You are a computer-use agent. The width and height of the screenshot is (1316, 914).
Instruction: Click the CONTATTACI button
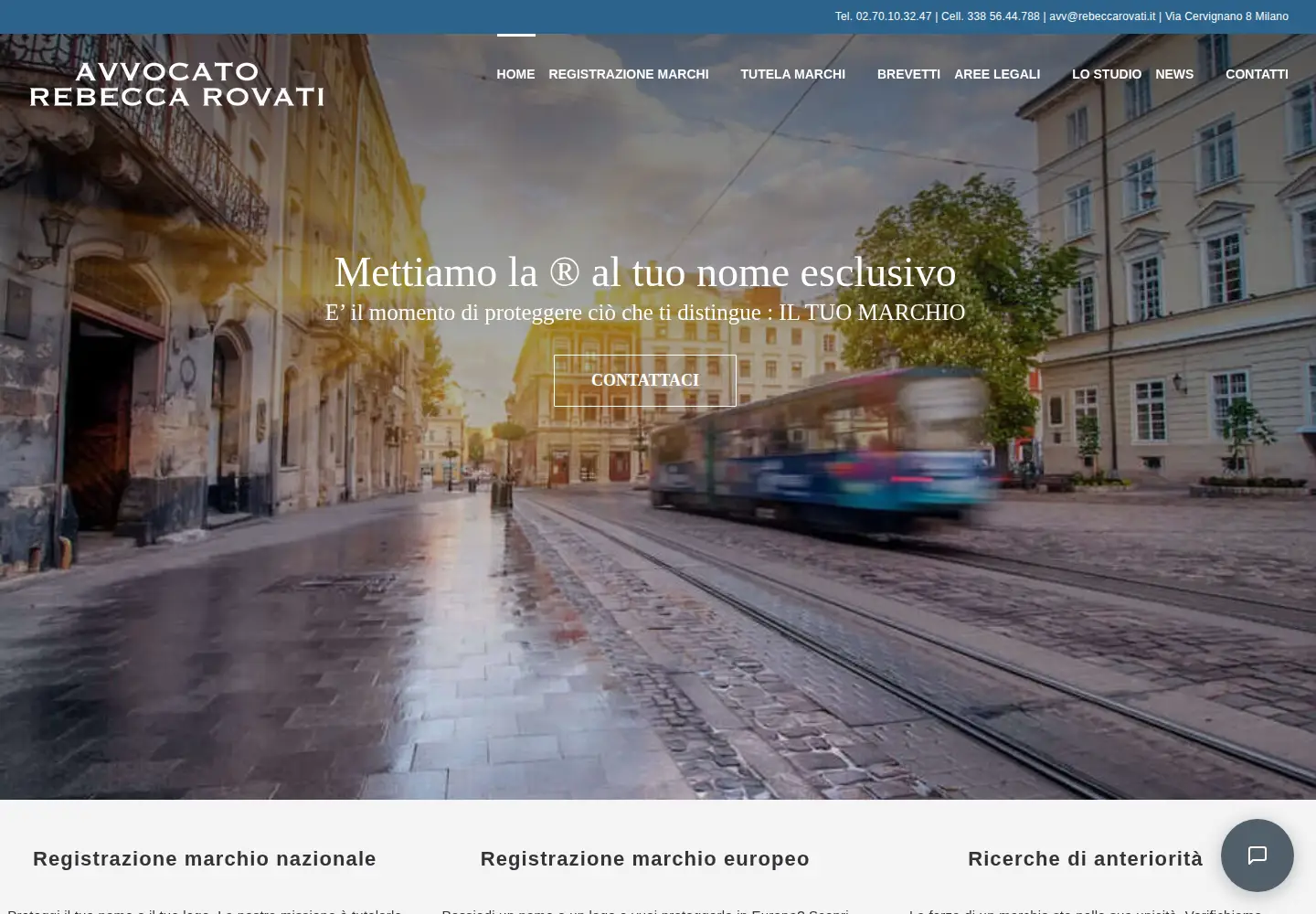[x=645, y=380]
